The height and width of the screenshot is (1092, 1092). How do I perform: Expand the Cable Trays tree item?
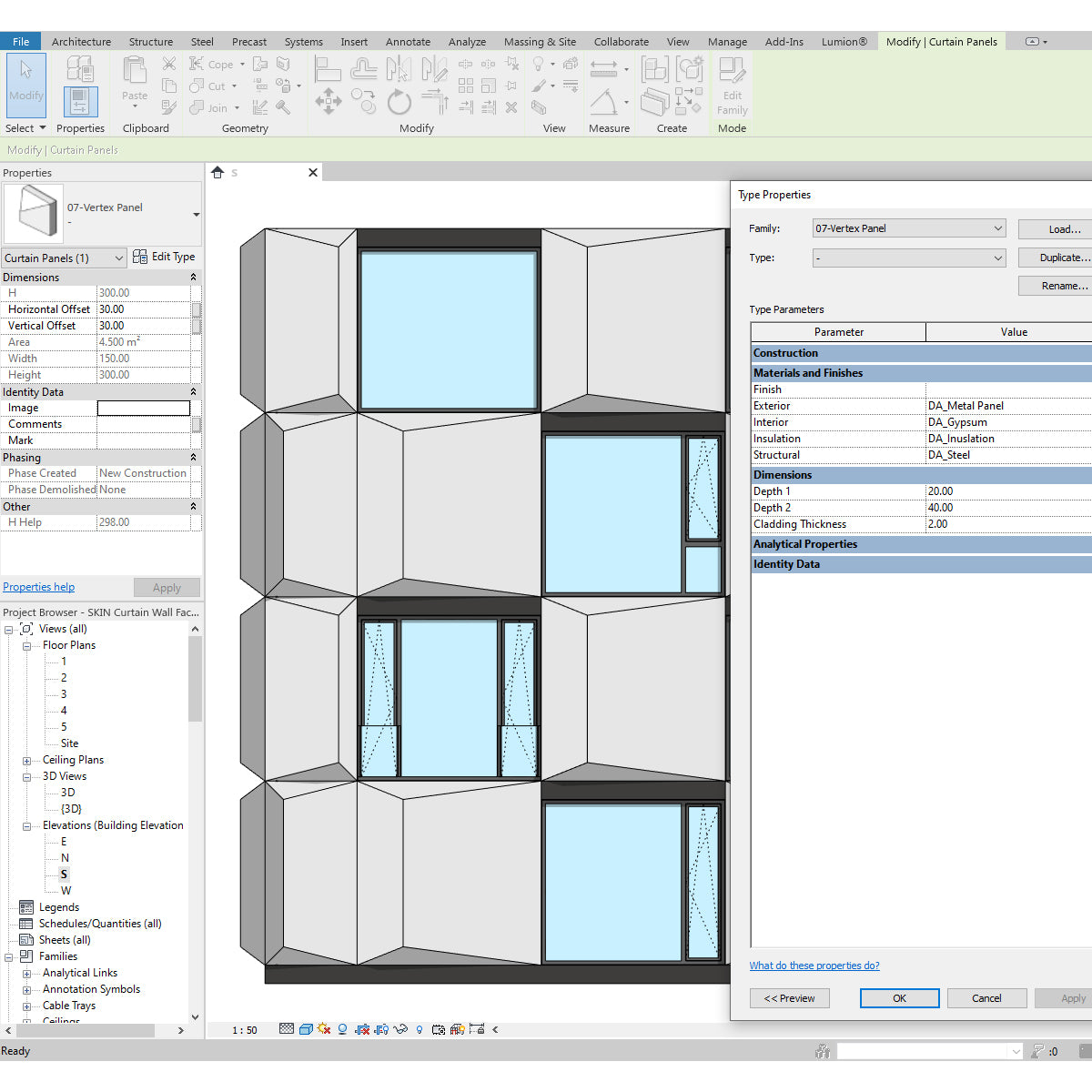pos(27,1005)
